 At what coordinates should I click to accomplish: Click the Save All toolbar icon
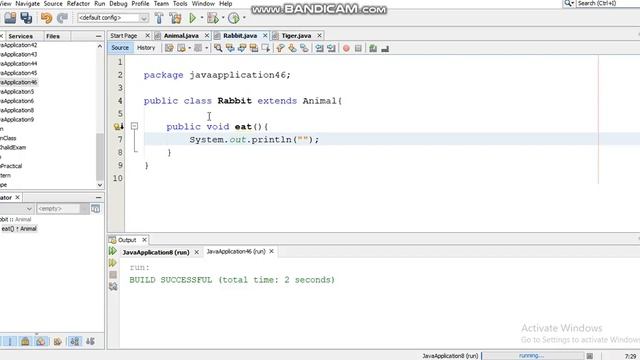tap(27, 18)
